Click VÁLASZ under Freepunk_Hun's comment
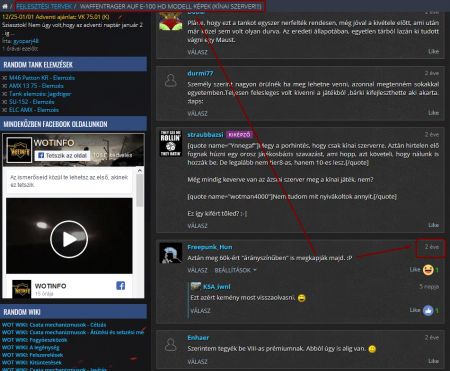This screenshot has width=450, height=371. tap(197, 270)
